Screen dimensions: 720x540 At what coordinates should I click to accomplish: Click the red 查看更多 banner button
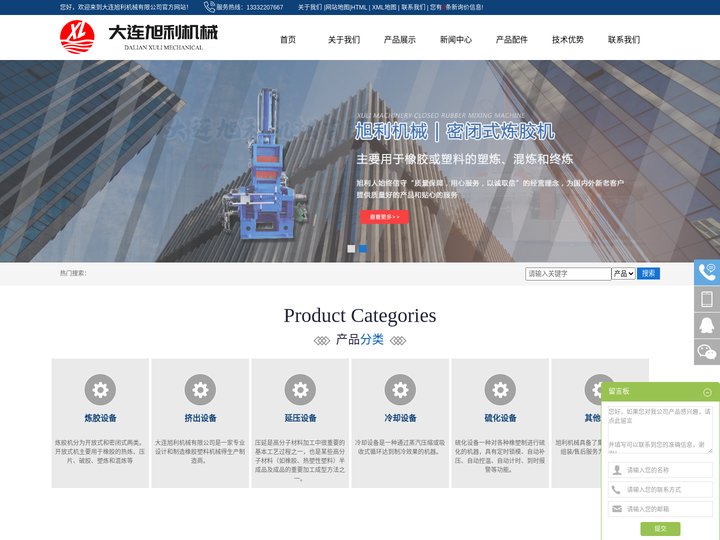pos(384,217)
